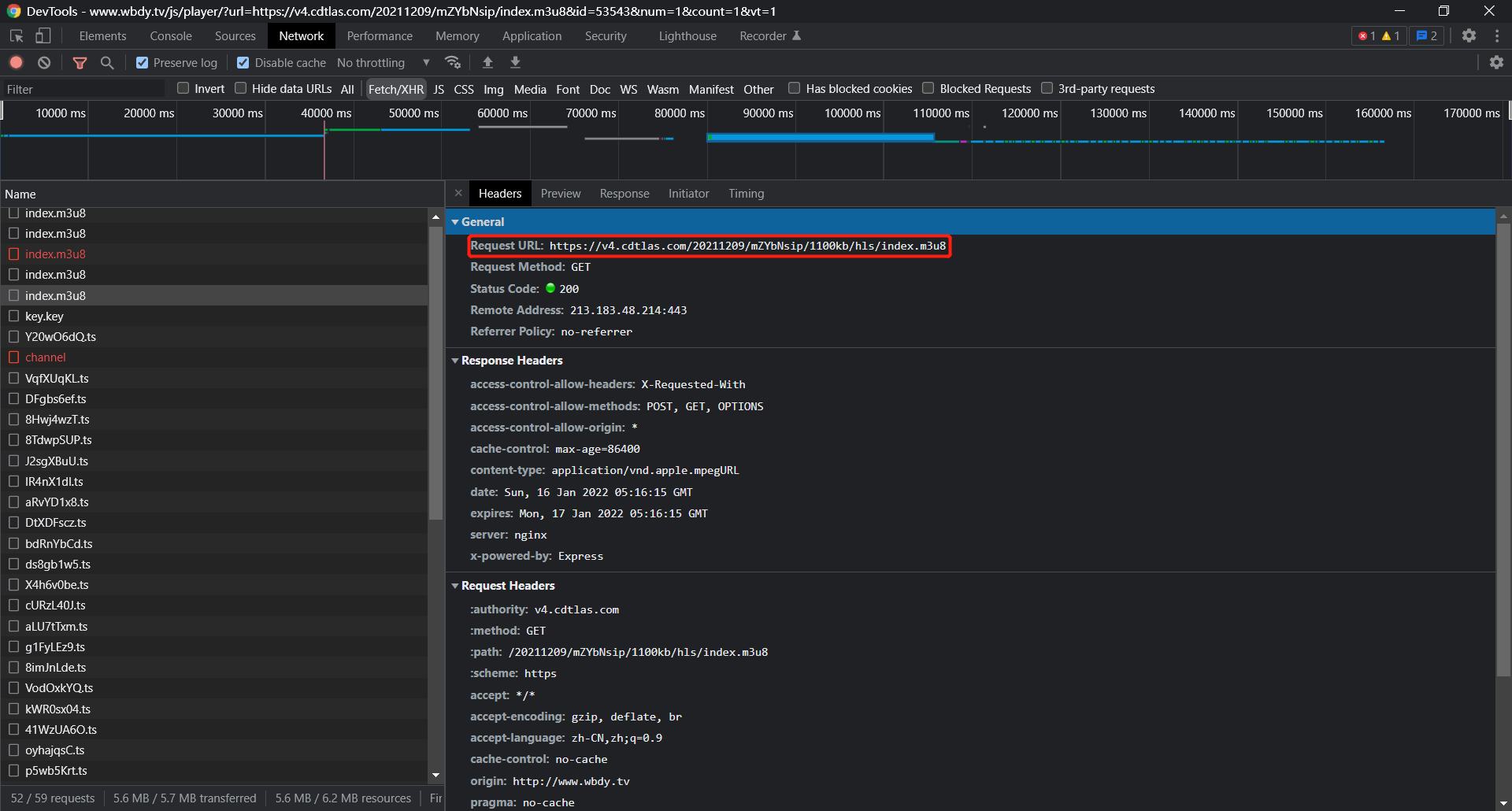Export HAR with the download arrow

(515, 62)
